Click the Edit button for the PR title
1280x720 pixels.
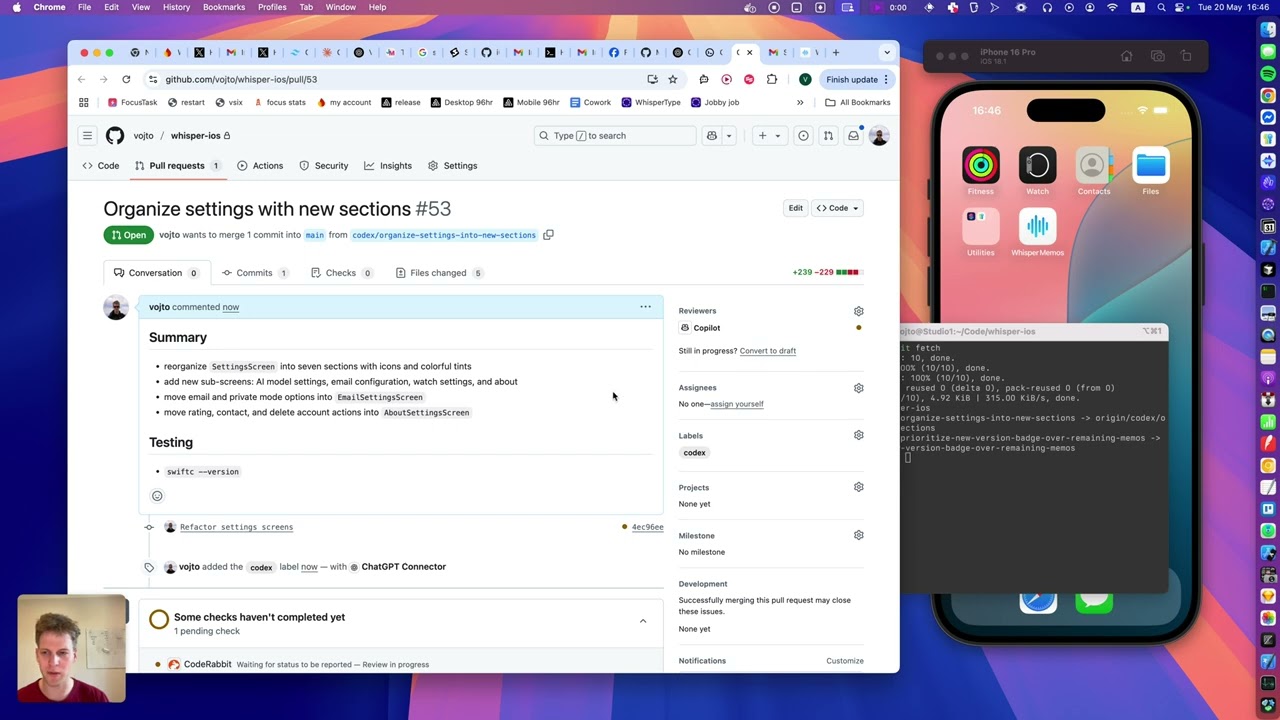(x=795, y=208)
